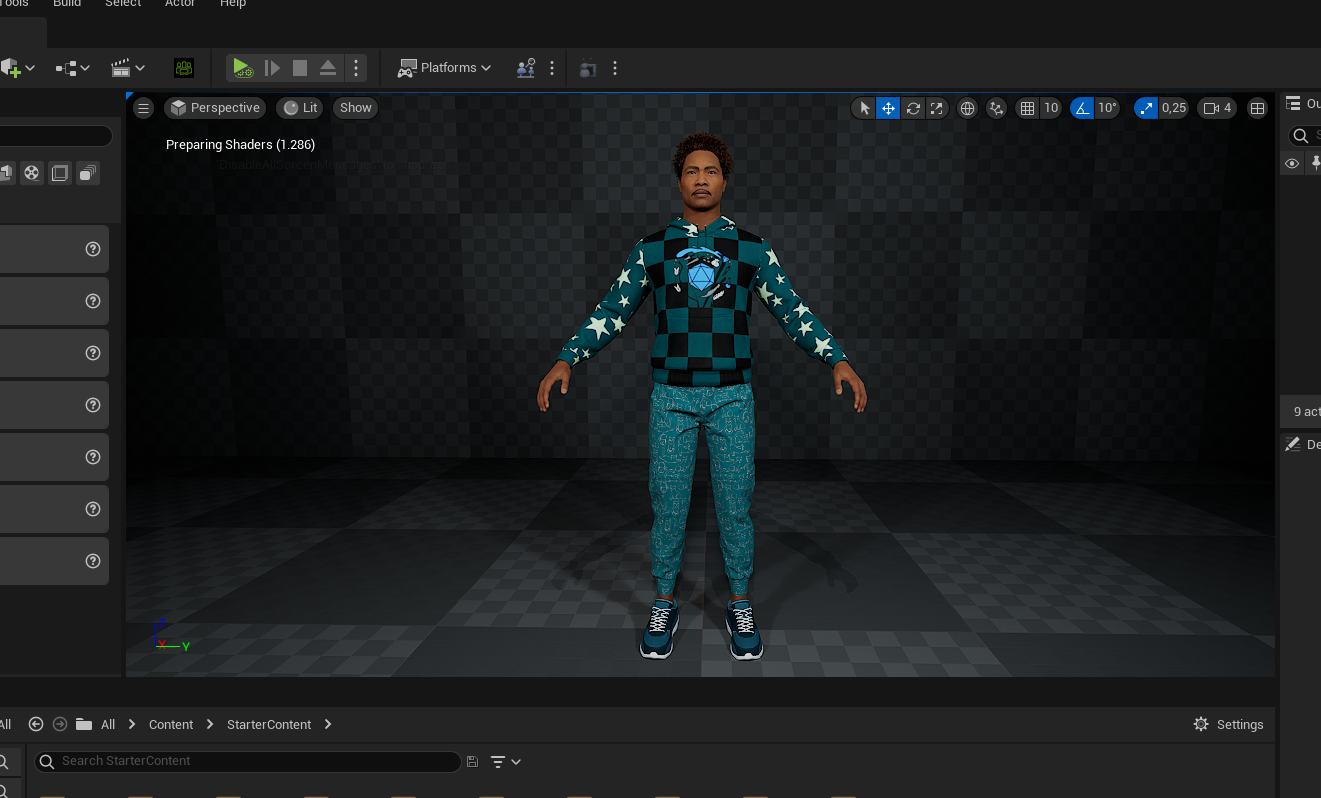Expand the chevron after StarterContent
This screenshot has width=1321, height=798.
pyautogui.click(x=328, y=724)
